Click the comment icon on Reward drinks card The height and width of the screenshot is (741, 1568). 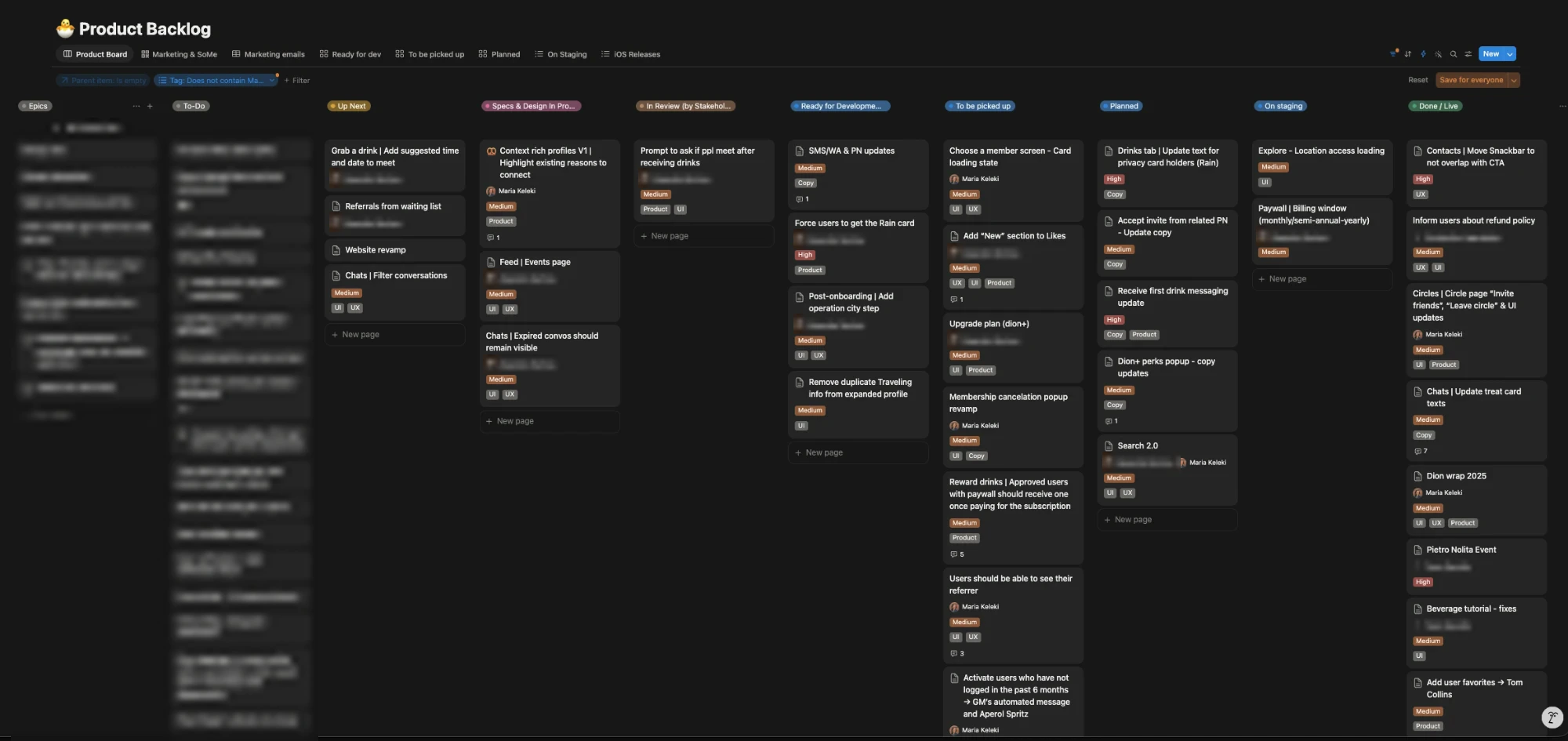tap(953, 554)
